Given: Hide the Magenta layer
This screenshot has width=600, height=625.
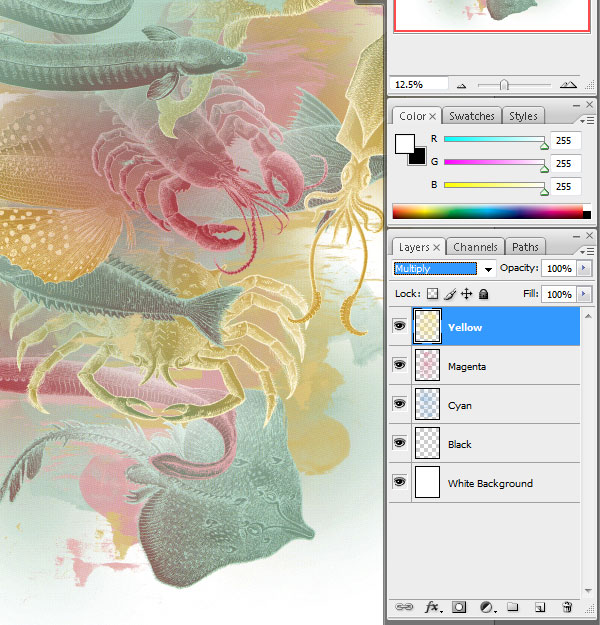Looking at the screenshot, I should [399, 365].
